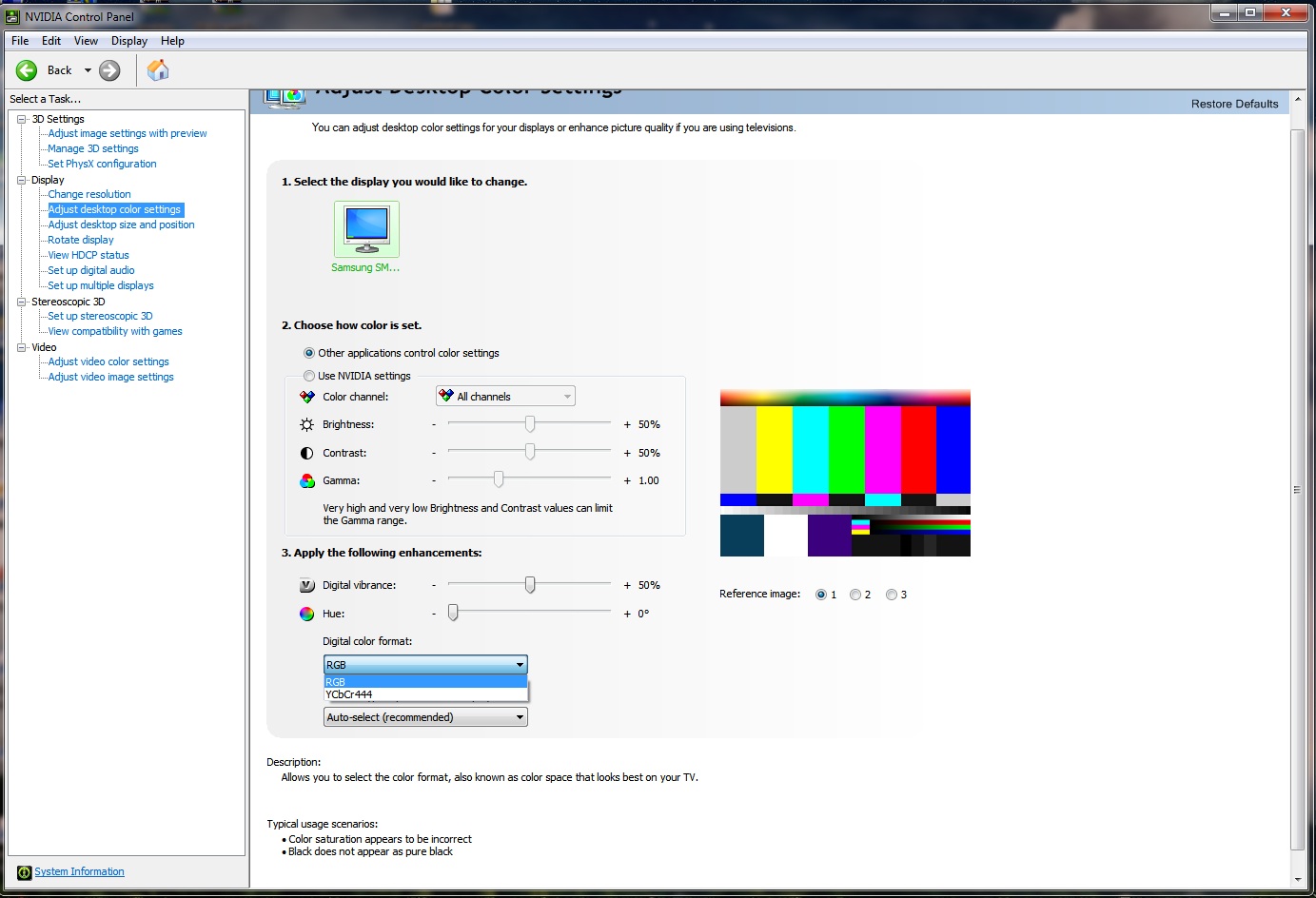Open Set up stereoscopic 3D
Screen dimensions: 1316x898
[x=100, y=317]
